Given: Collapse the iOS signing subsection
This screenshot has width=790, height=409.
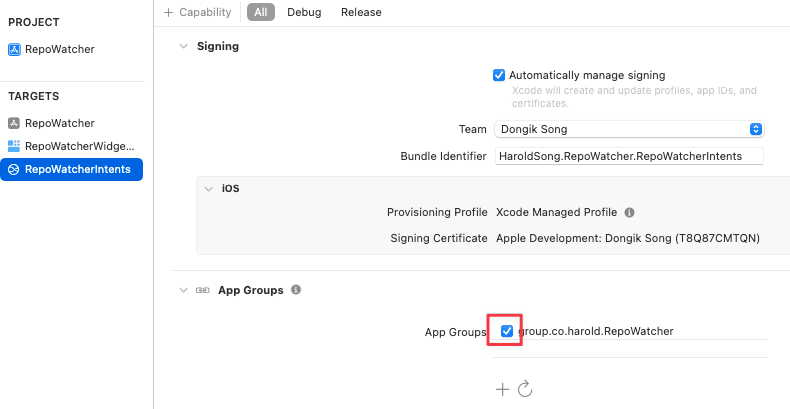Looking at the screenshot, I should [208, 189].
